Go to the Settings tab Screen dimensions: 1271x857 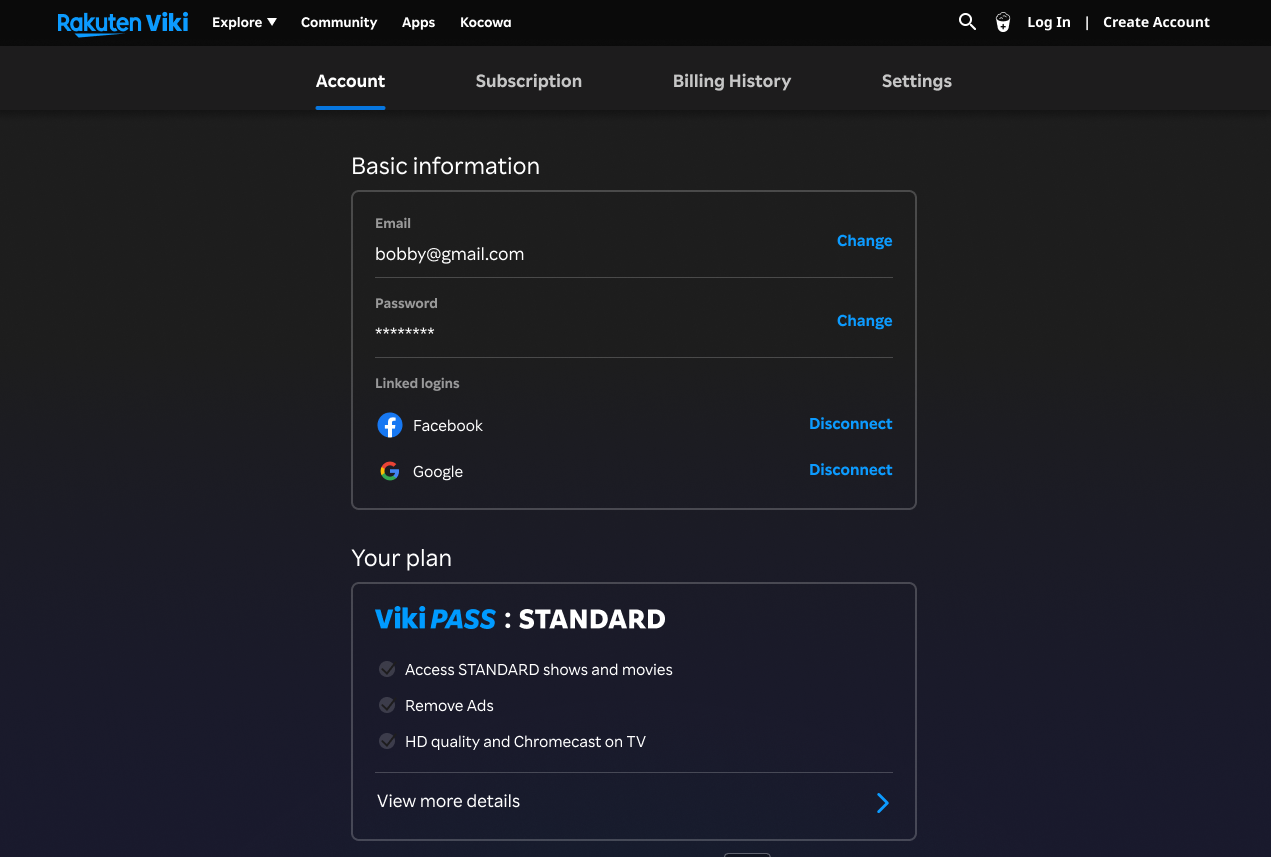tap(916, 81)
